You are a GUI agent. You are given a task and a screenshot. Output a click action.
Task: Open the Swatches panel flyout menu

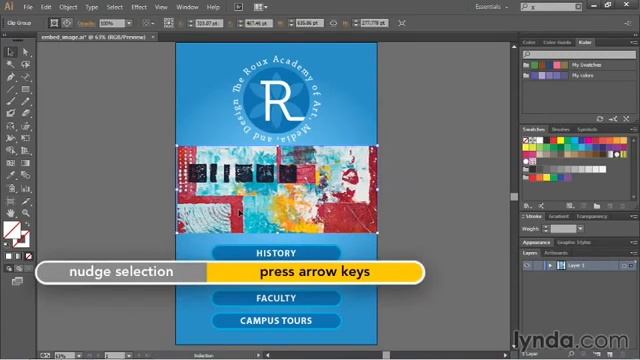(633, 129)
